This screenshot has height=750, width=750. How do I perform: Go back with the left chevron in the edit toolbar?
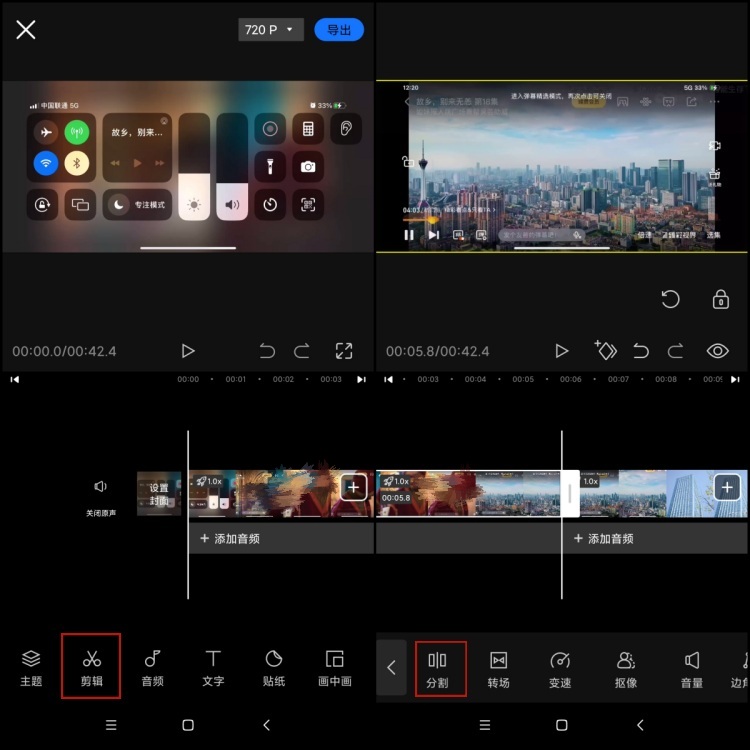coord(391,667)
